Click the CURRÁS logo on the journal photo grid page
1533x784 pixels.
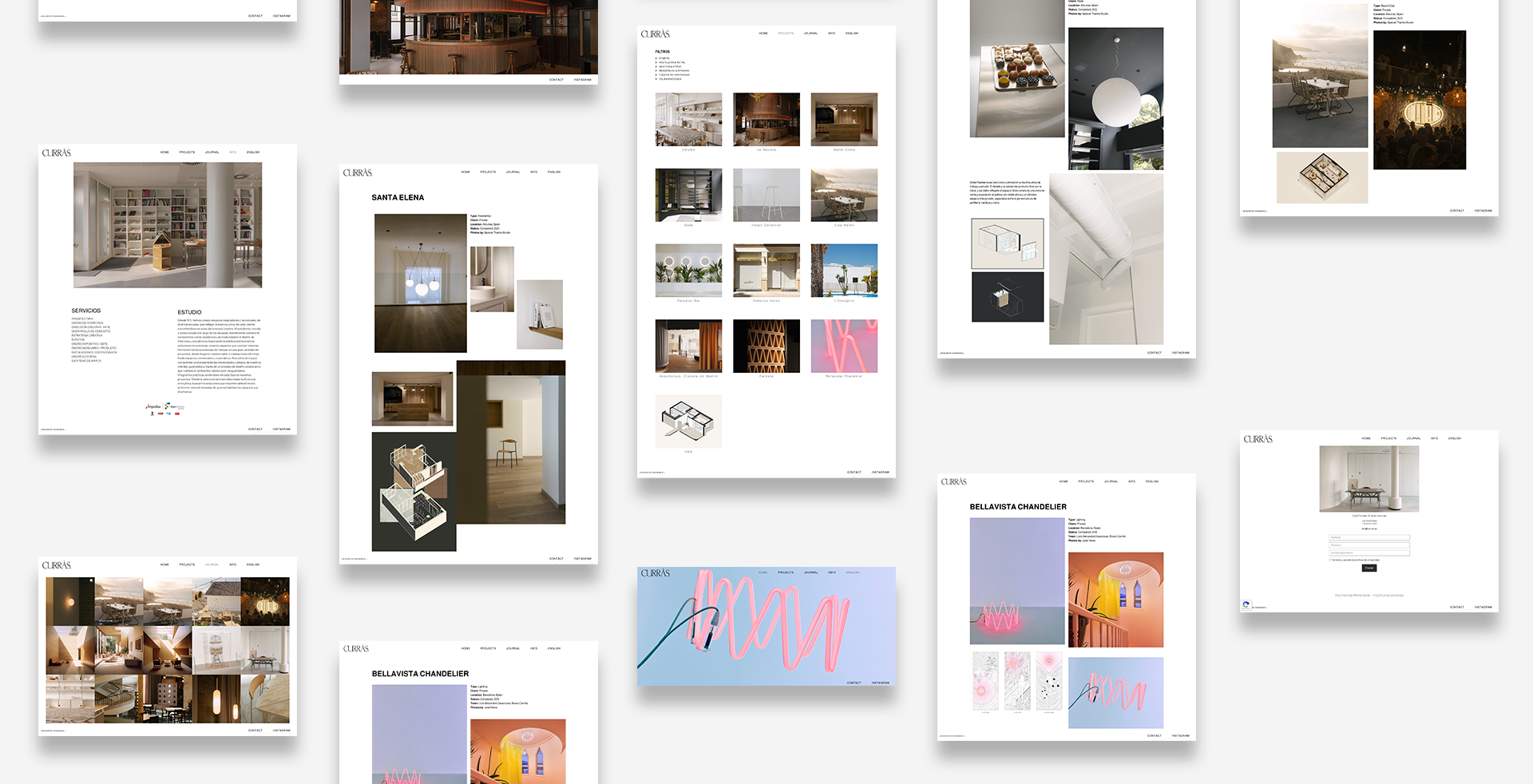[56, 565]
